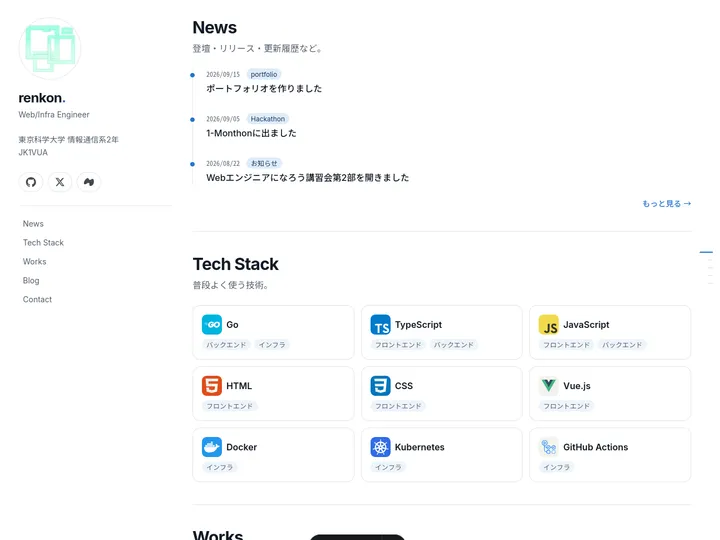Click the Go card title text
This screenshot has height=540, width=720.
click(x=232, y=325)
